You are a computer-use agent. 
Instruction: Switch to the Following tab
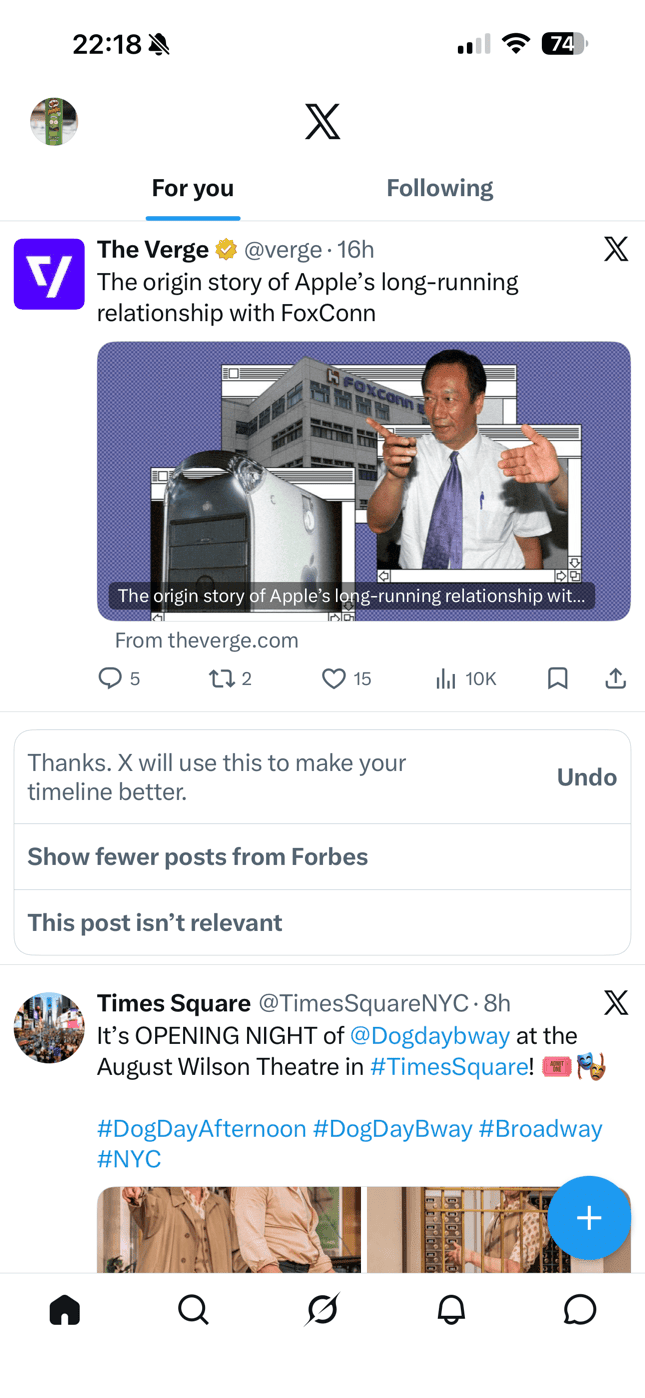tap(440, 188)
